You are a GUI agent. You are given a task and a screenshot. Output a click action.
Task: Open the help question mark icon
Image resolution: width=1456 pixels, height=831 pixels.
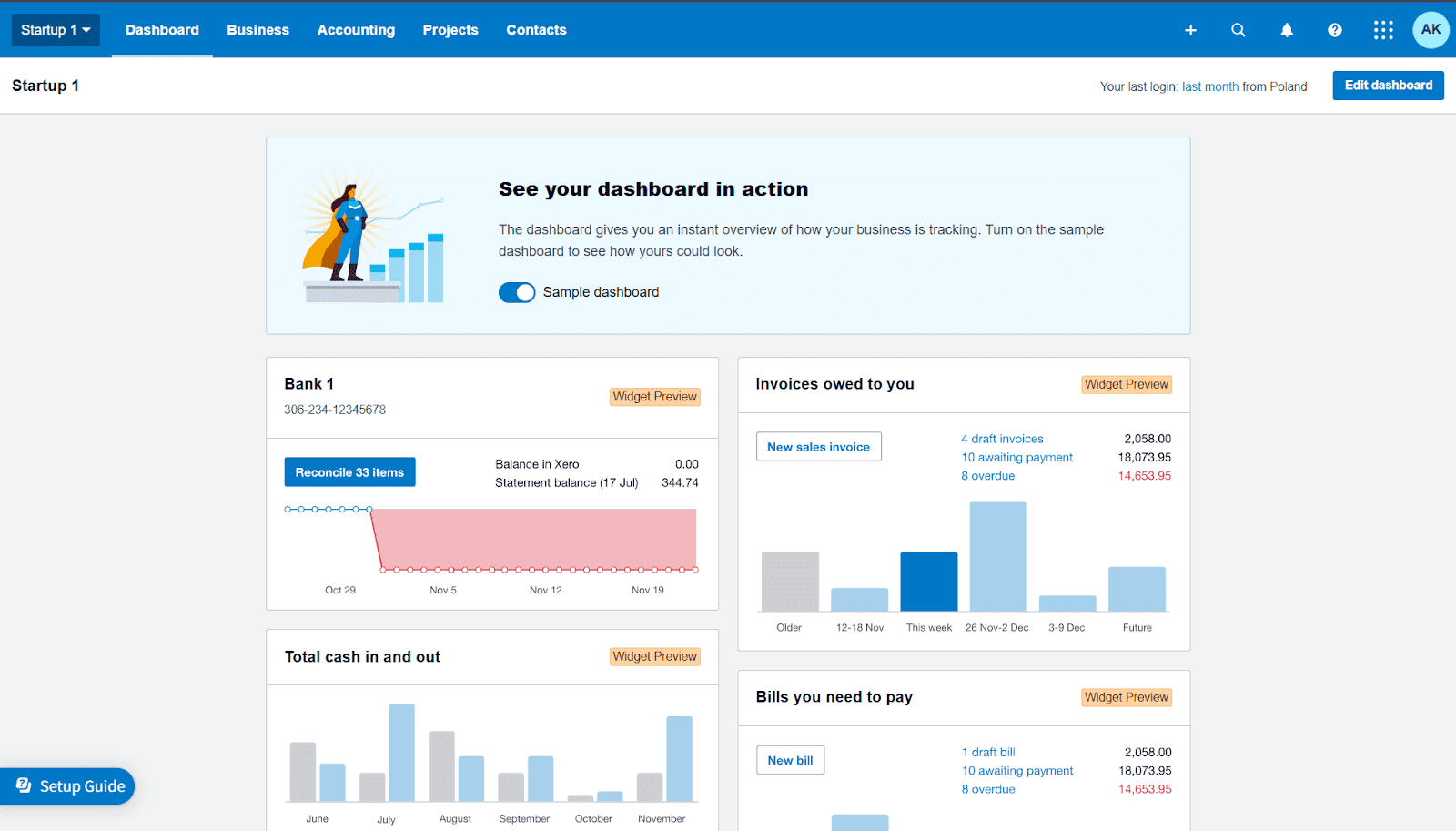pyautogui.click(x=1335, y=30)
